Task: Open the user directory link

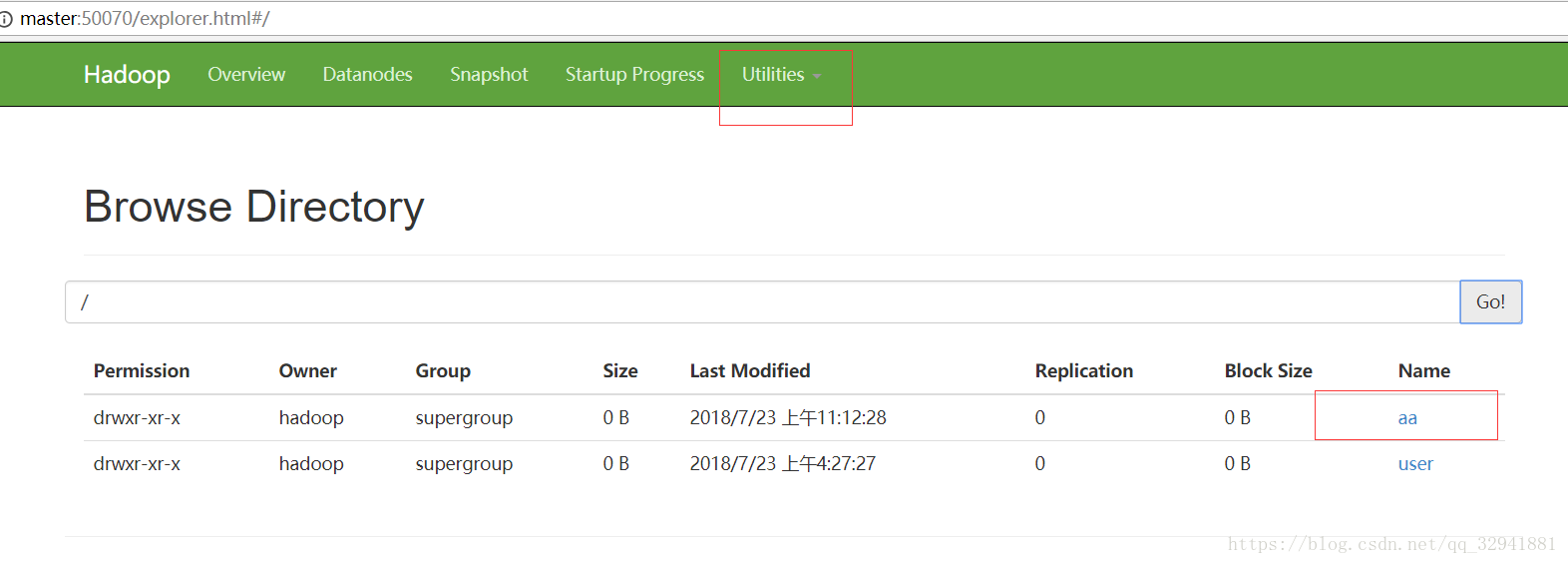Action: coord(1415,464)
